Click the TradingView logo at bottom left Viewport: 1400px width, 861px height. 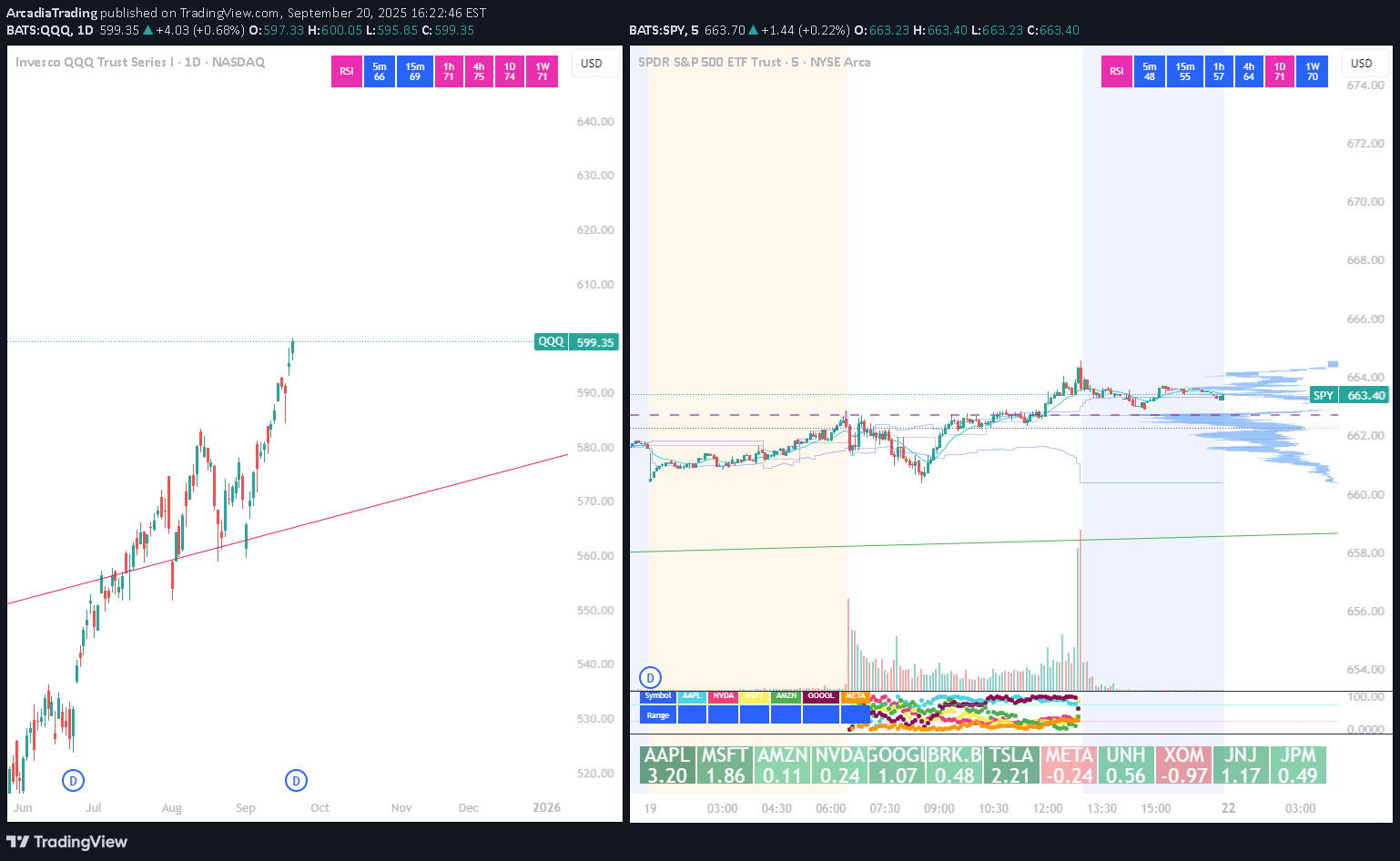click(67, 842)
